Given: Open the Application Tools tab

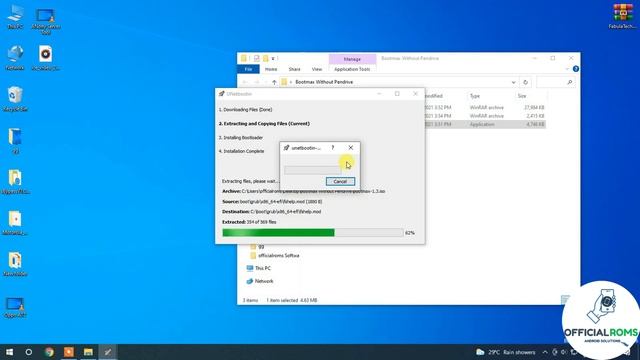Looking at the screenshot, I should click(x=352, y=69).
